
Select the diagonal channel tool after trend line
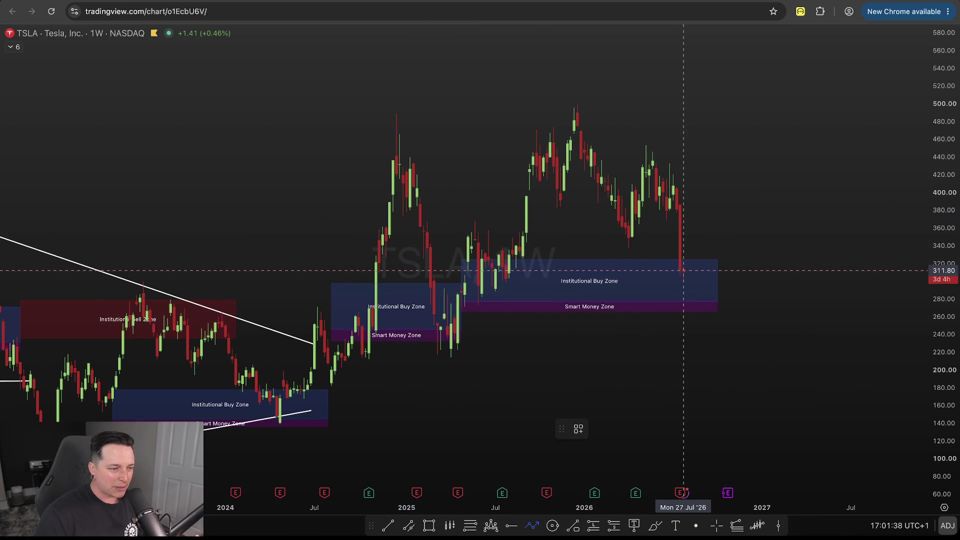coord(408,525)
